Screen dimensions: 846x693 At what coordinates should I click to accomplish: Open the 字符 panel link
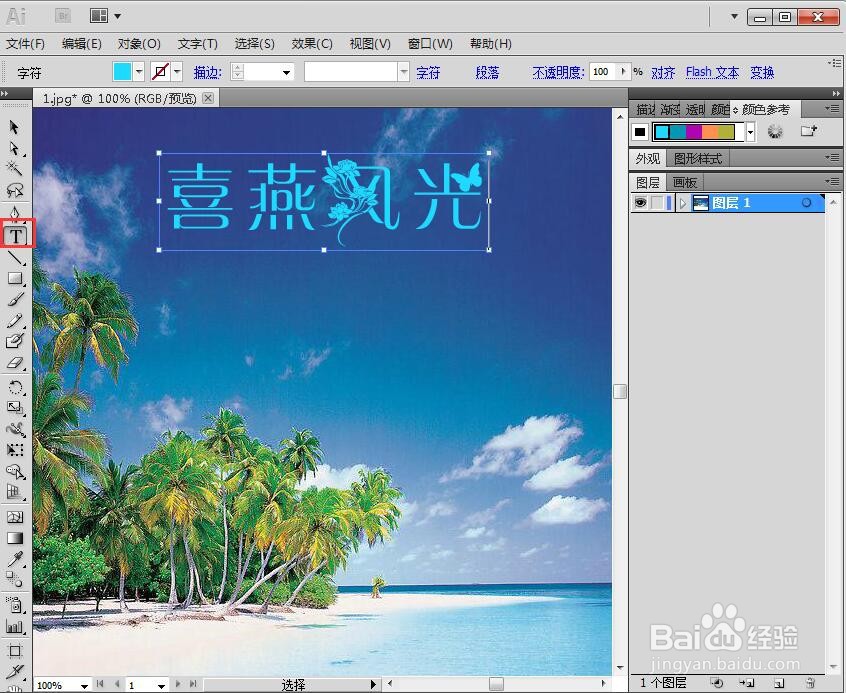427,72
